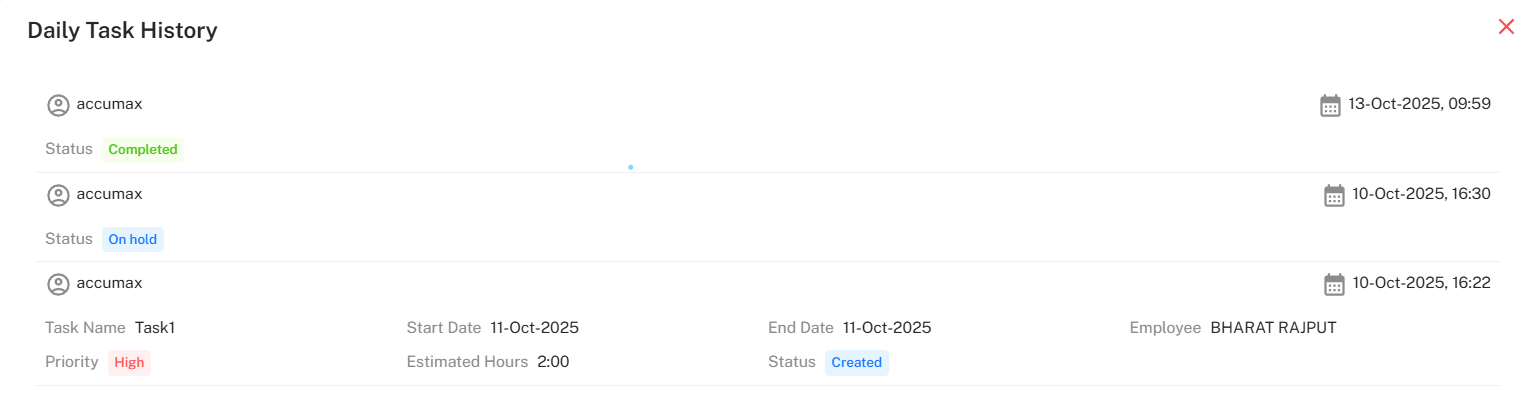
Task: Close the Daily Task History dialog
Action: [x=1506, y=27]
